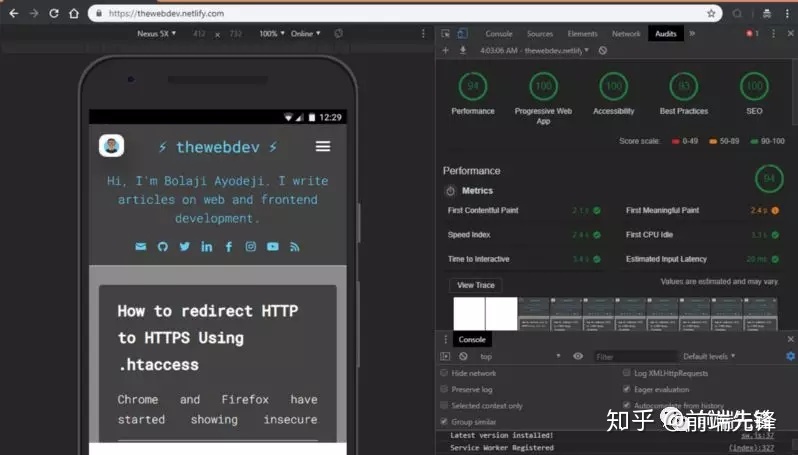
Task: Open device toolbar more options
Action: tap(423, 34)
